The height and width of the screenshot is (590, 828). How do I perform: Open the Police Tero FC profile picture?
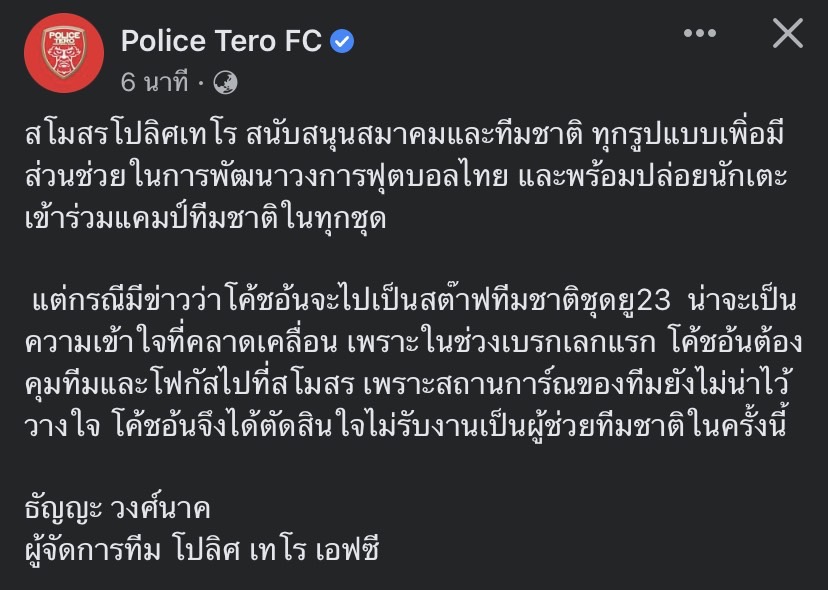tap(64, 53)
